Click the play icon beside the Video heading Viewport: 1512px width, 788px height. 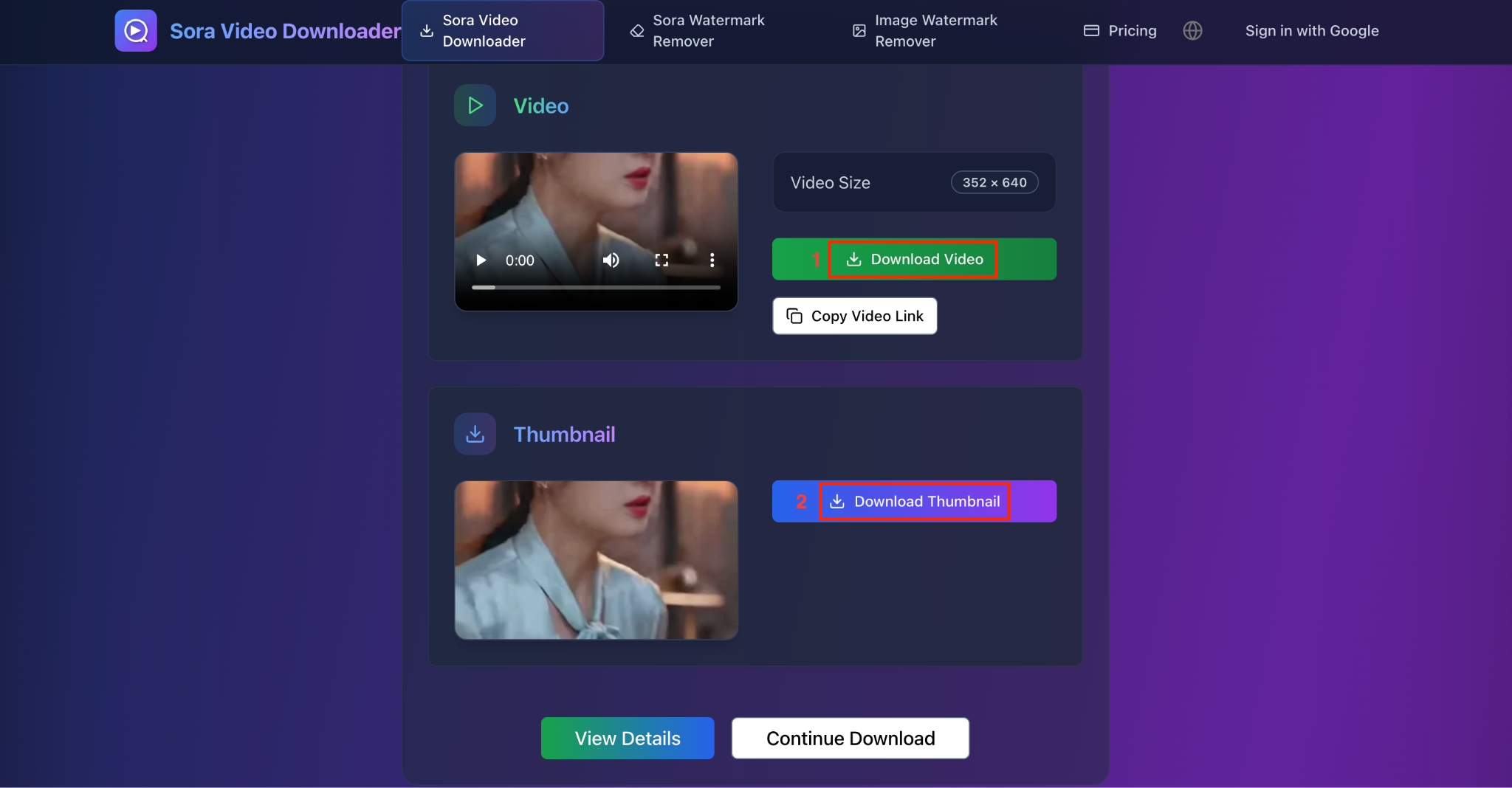[x=474, y=105]
